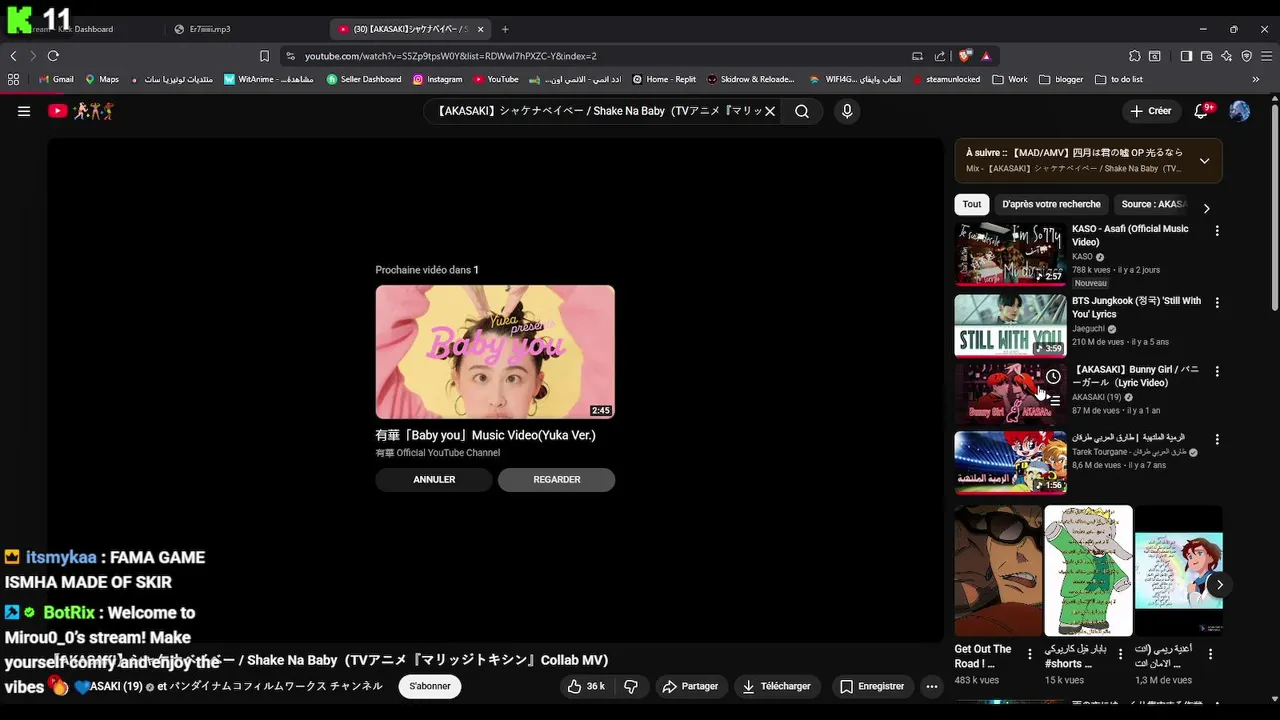Screen dimensions: 1280x720
Task: Open options for Still With You video
Action: click(x=1217, y=301)
